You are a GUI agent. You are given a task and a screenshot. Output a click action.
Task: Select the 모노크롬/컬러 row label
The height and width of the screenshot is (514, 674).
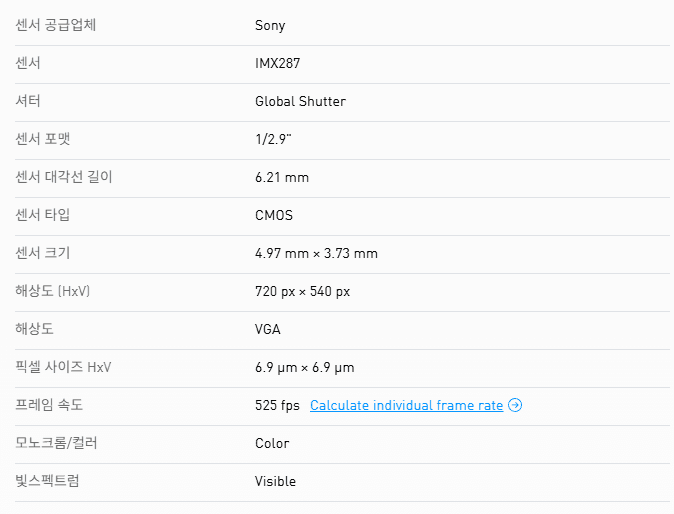(x=57, y=443)
